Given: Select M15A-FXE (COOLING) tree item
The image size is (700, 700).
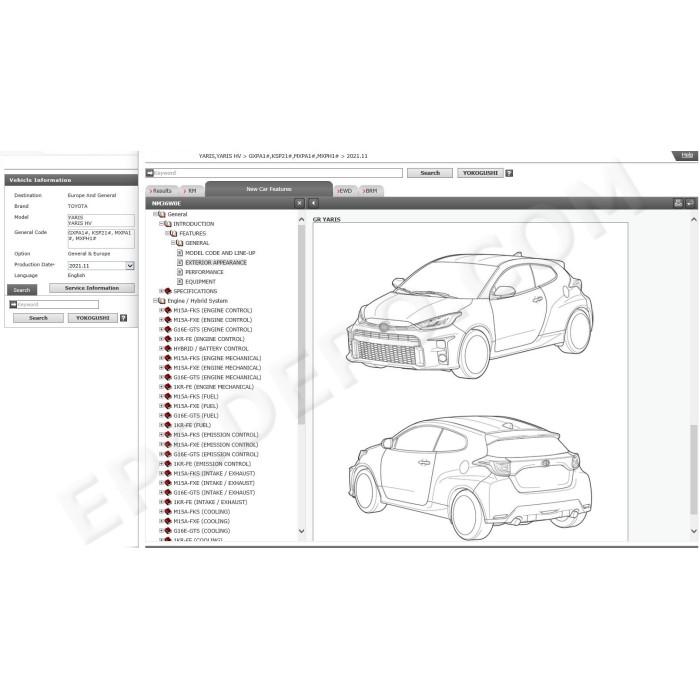Looking at the screenshot, I should [202, 521].
